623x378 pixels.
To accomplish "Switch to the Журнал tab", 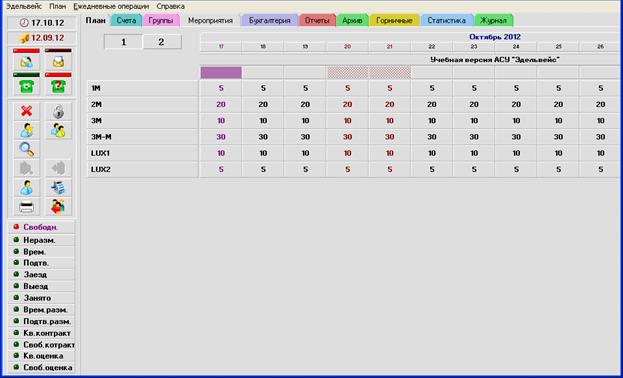I will 493,20.
